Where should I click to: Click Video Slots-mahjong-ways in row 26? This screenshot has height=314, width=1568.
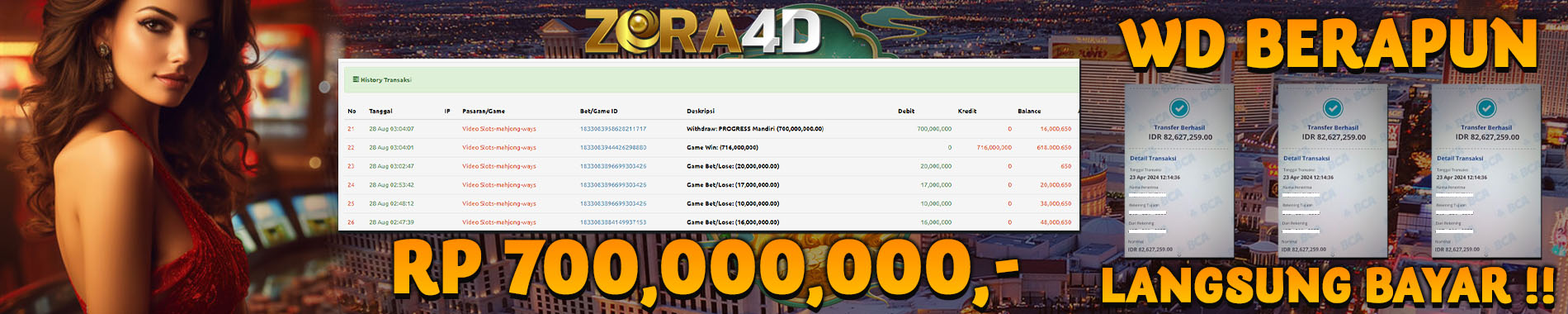(x=499, y=222)
